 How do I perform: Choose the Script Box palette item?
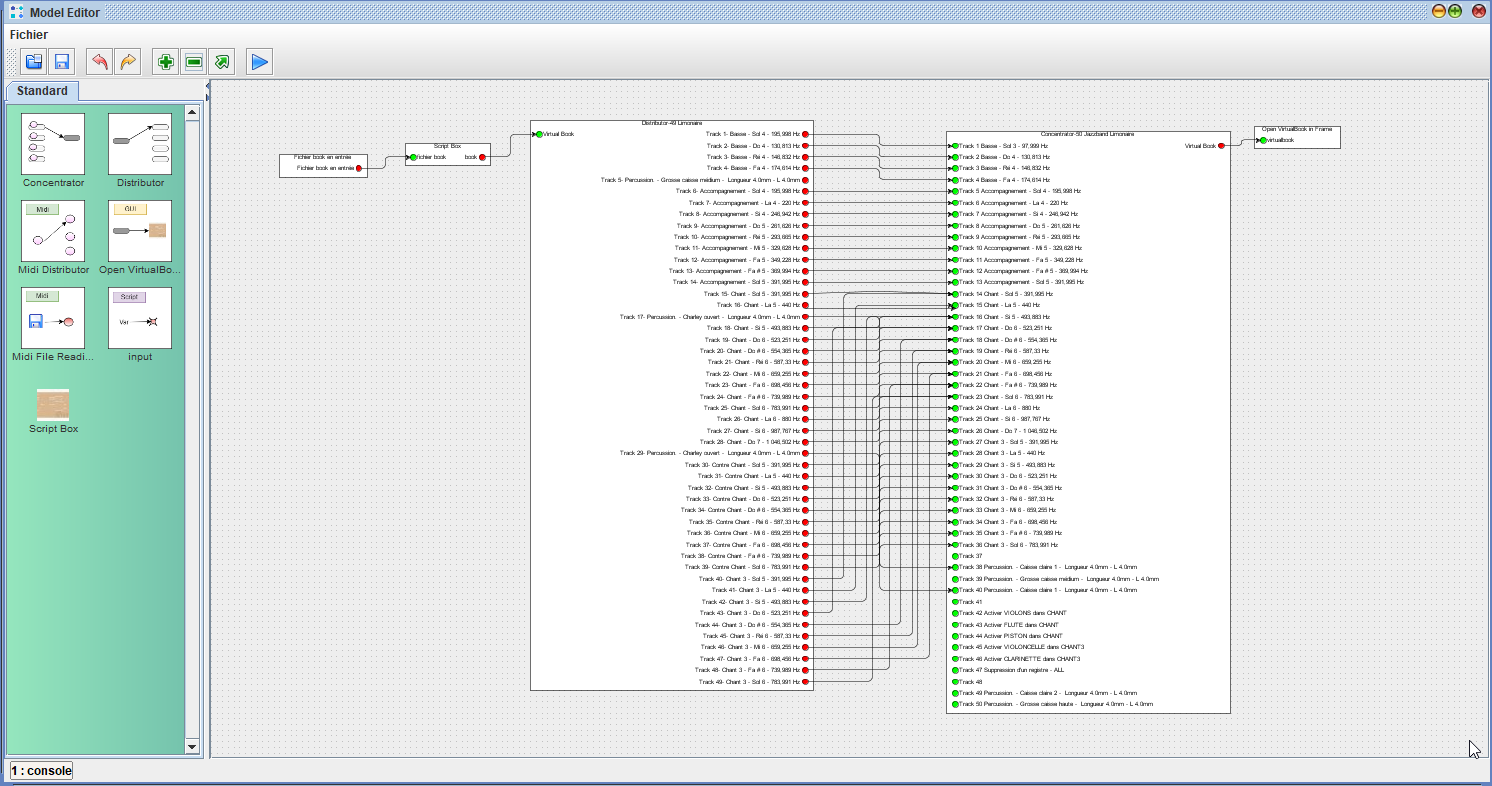[x=53, y=405]
